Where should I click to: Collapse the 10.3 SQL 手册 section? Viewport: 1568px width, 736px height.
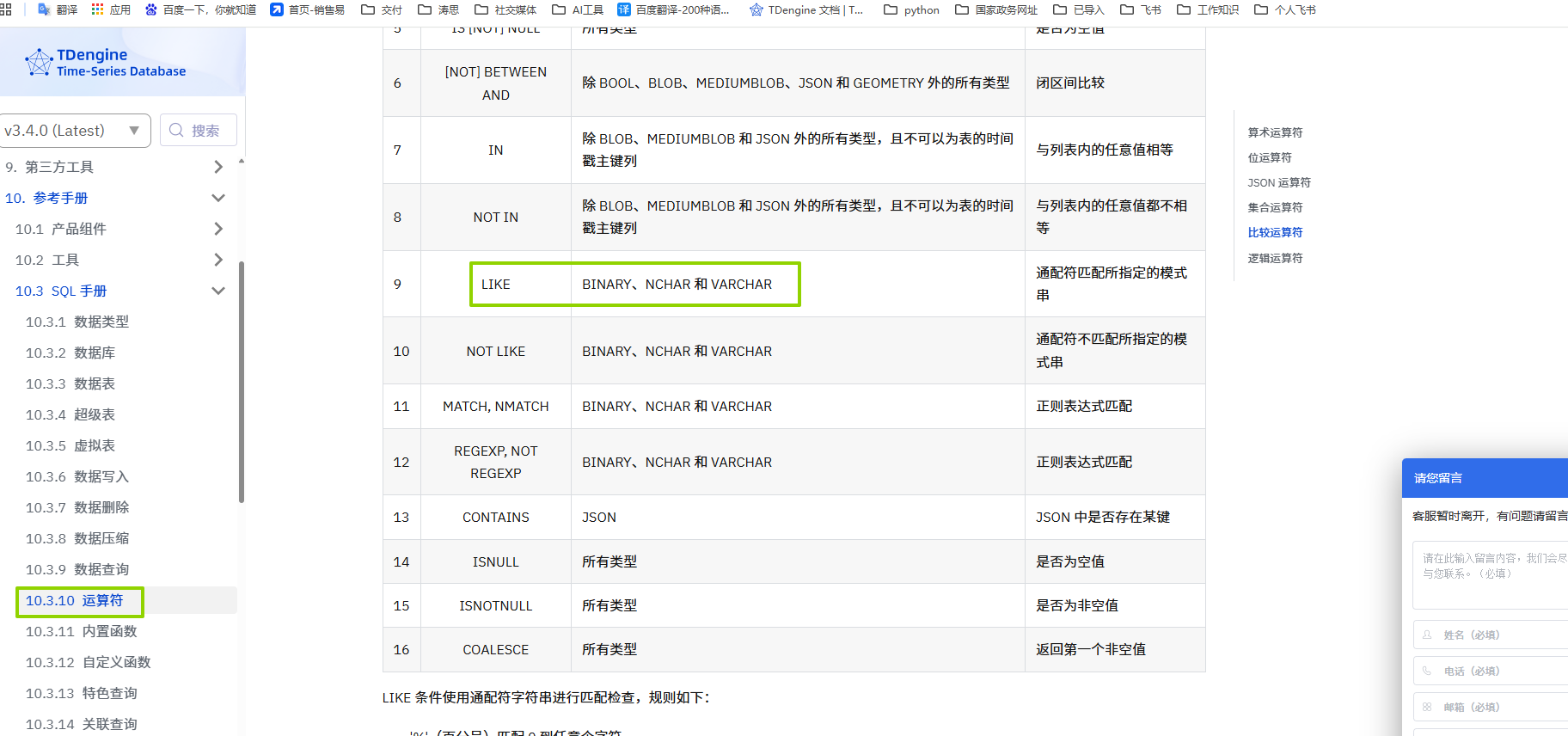(217, 291)
